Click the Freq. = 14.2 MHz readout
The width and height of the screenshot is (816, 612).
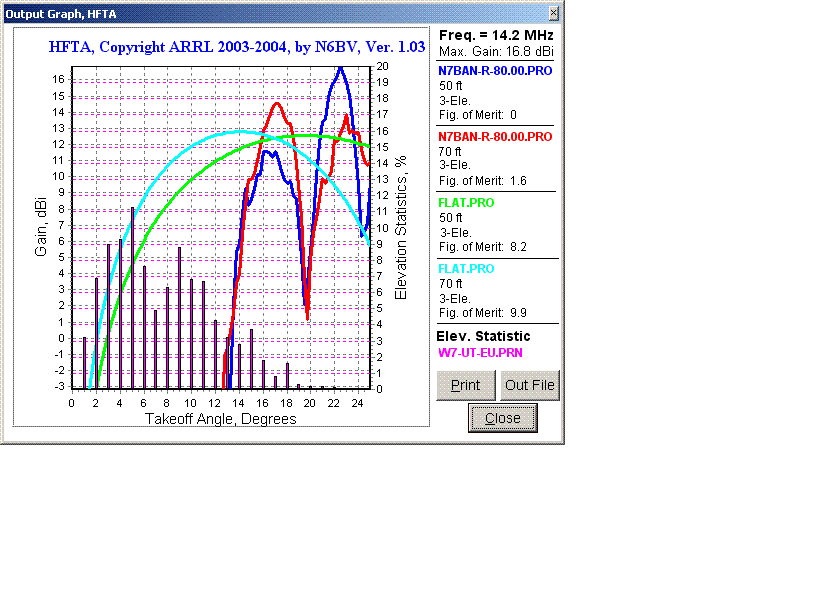(497, 35)
